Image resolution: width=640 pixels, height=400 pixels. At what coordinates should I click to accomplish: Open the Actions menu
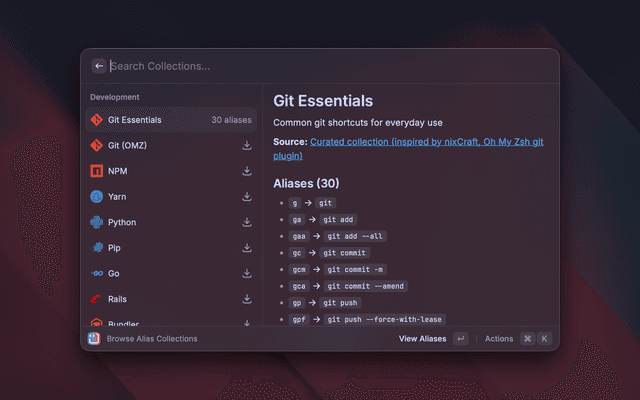(x=498, y=339)
